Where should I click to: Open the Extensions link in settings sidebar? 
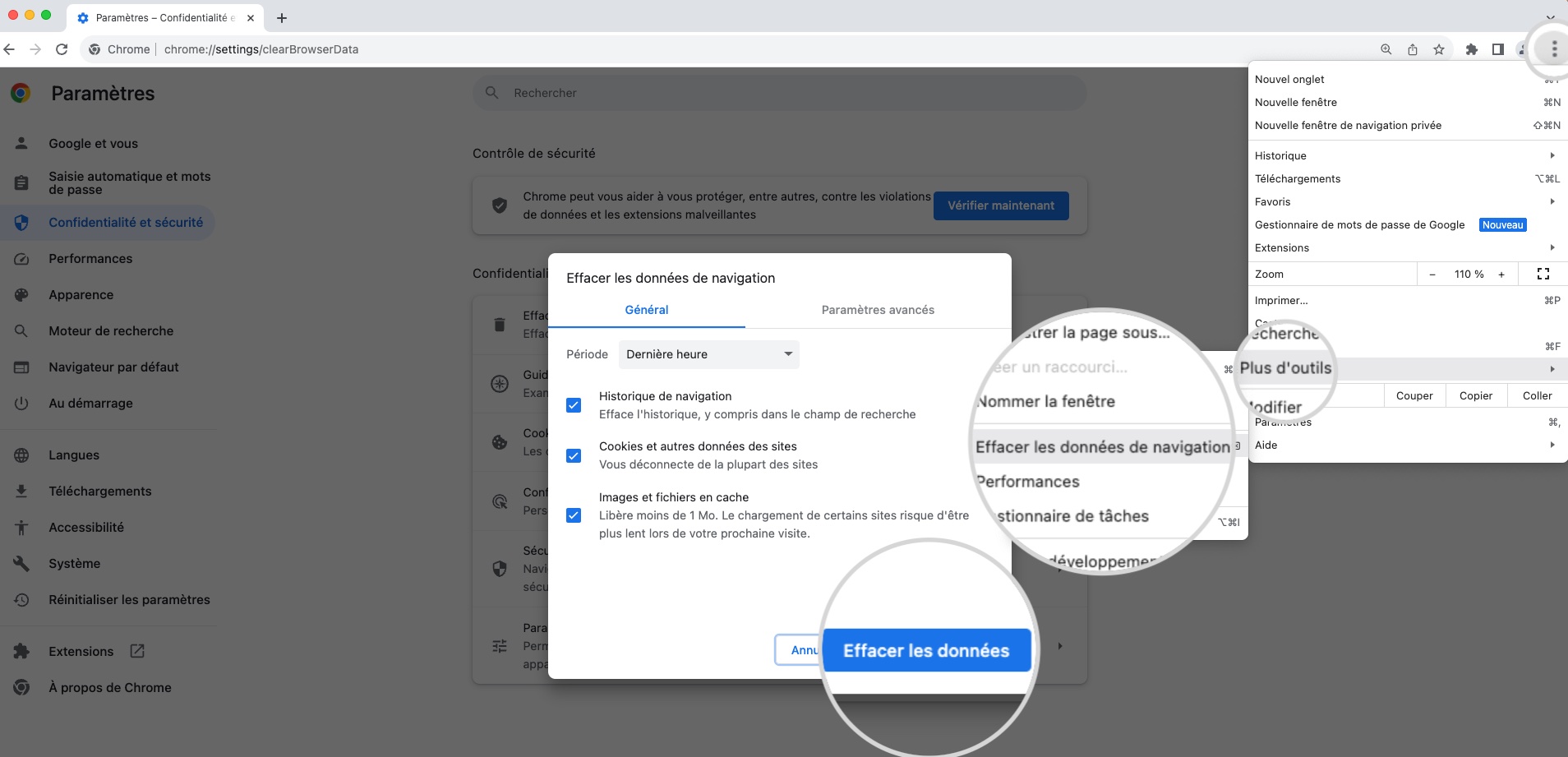(x=81, y=651)
